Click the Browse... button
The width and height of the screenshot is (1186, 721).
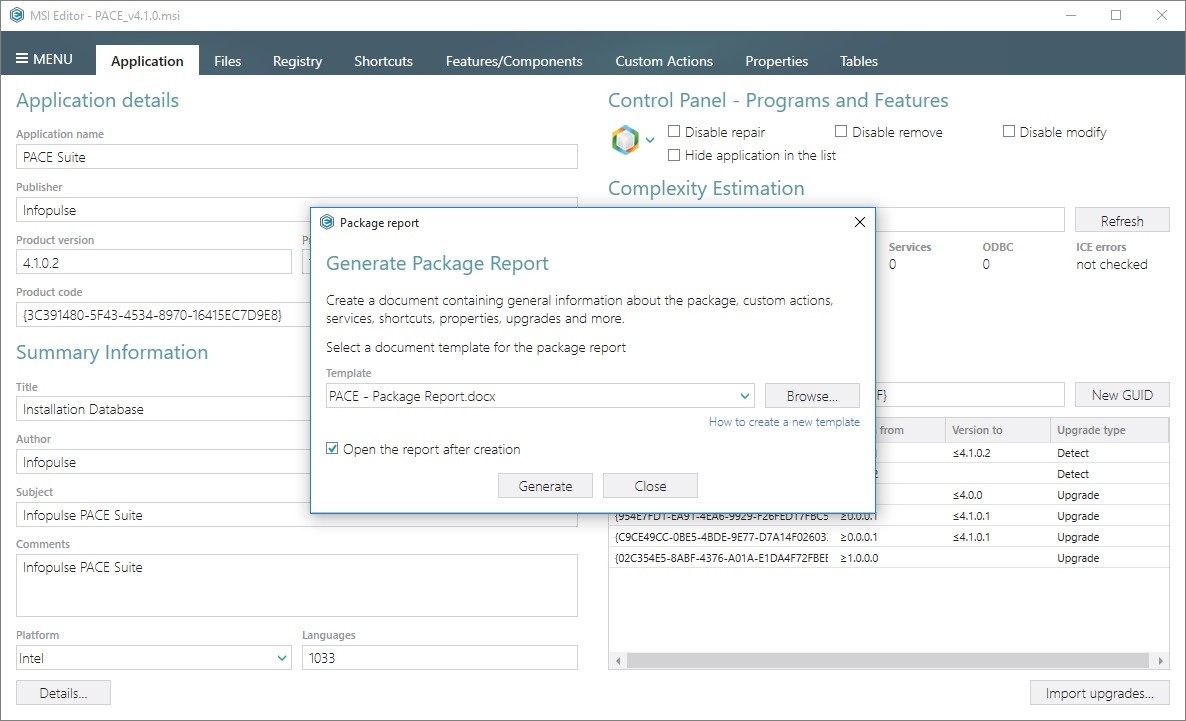[812, 396]
